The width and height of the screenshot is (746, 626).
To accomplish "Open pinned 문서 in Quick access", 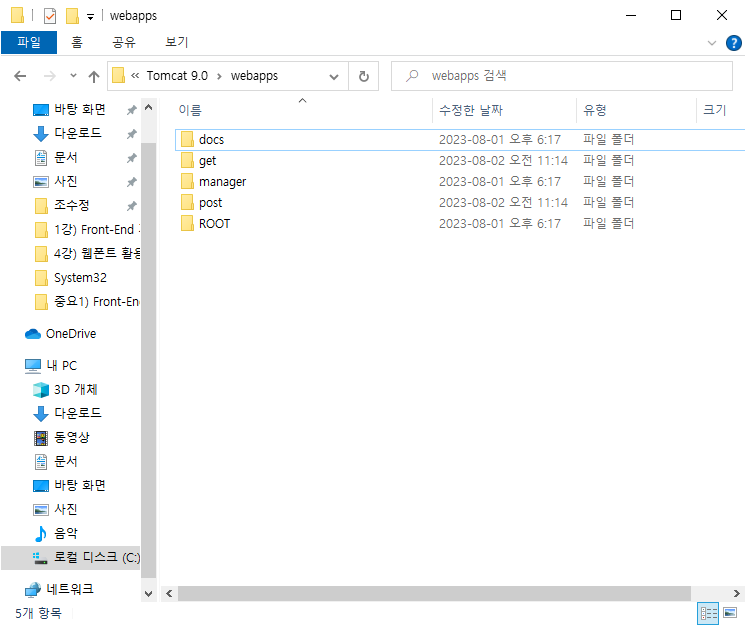I will point(66,157).
